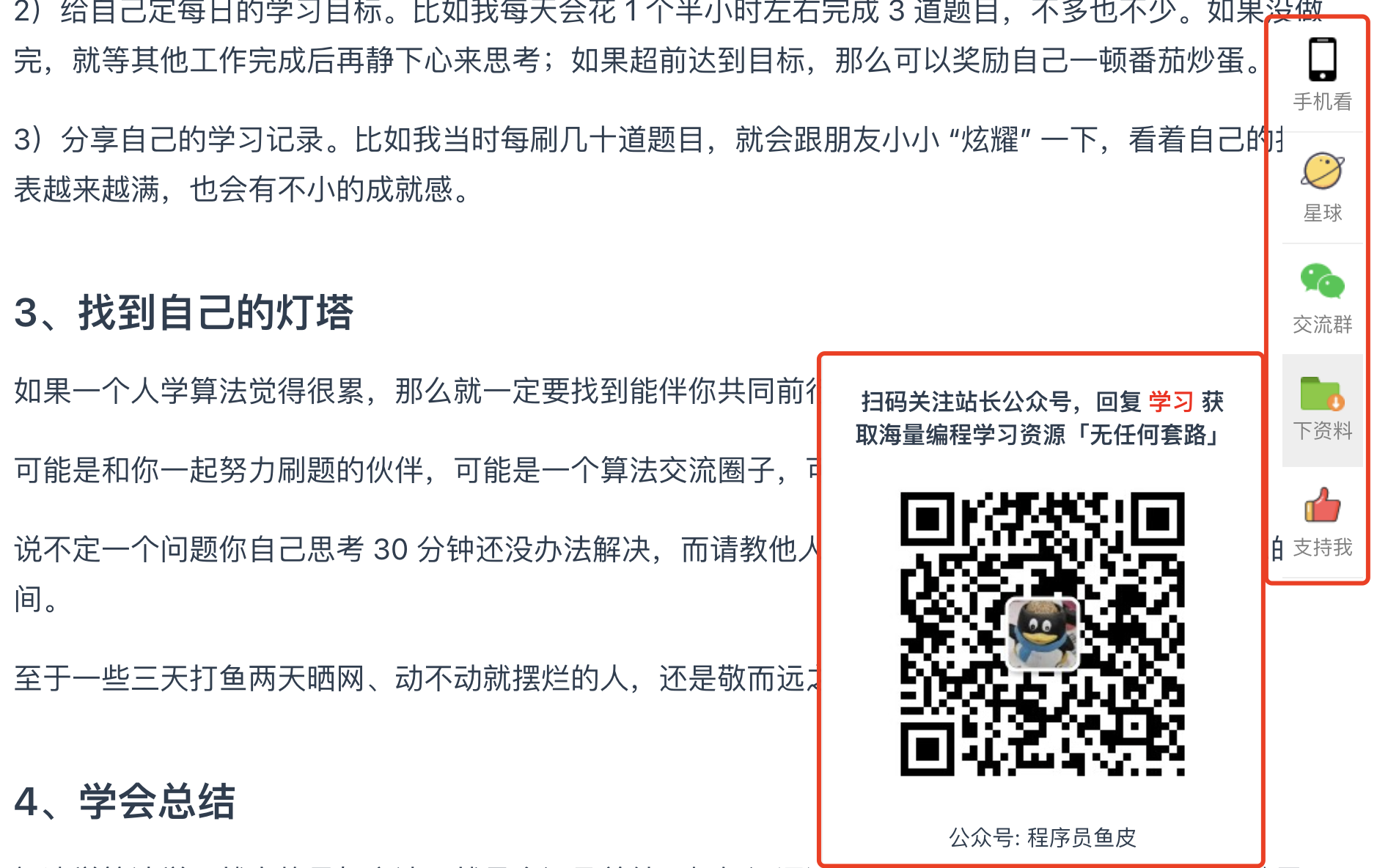1377x868 pixels.
Task: Click the 星球 text label
Action: pos(1322,213)
